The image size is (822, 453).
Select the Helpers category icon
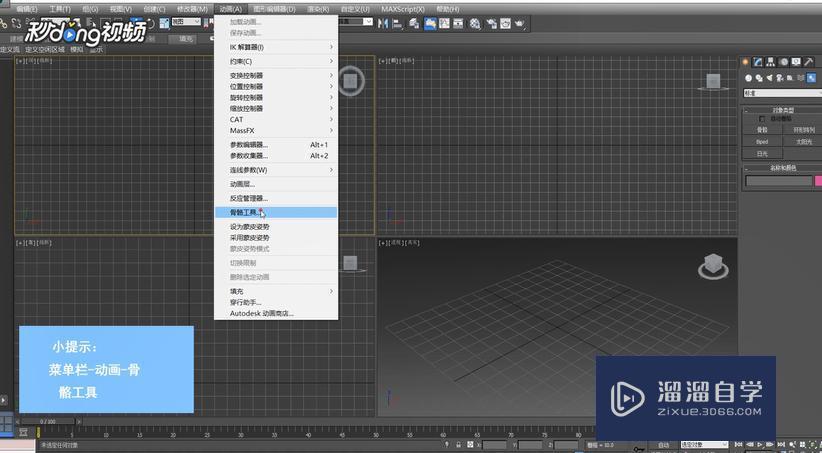click(x=790, y=78)
